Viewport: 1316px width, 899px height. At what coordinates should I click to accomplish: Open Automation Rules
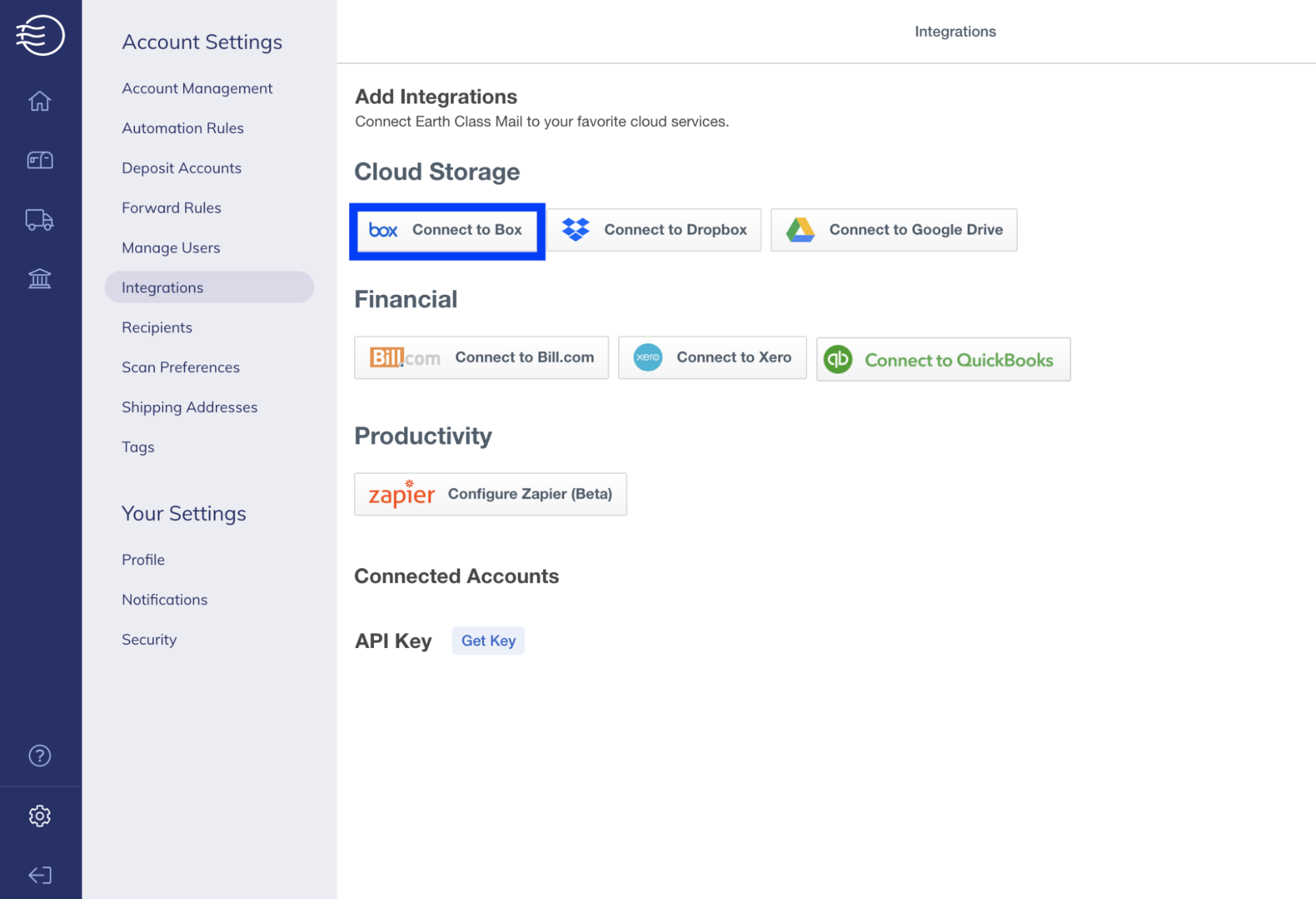click(182, 128)
